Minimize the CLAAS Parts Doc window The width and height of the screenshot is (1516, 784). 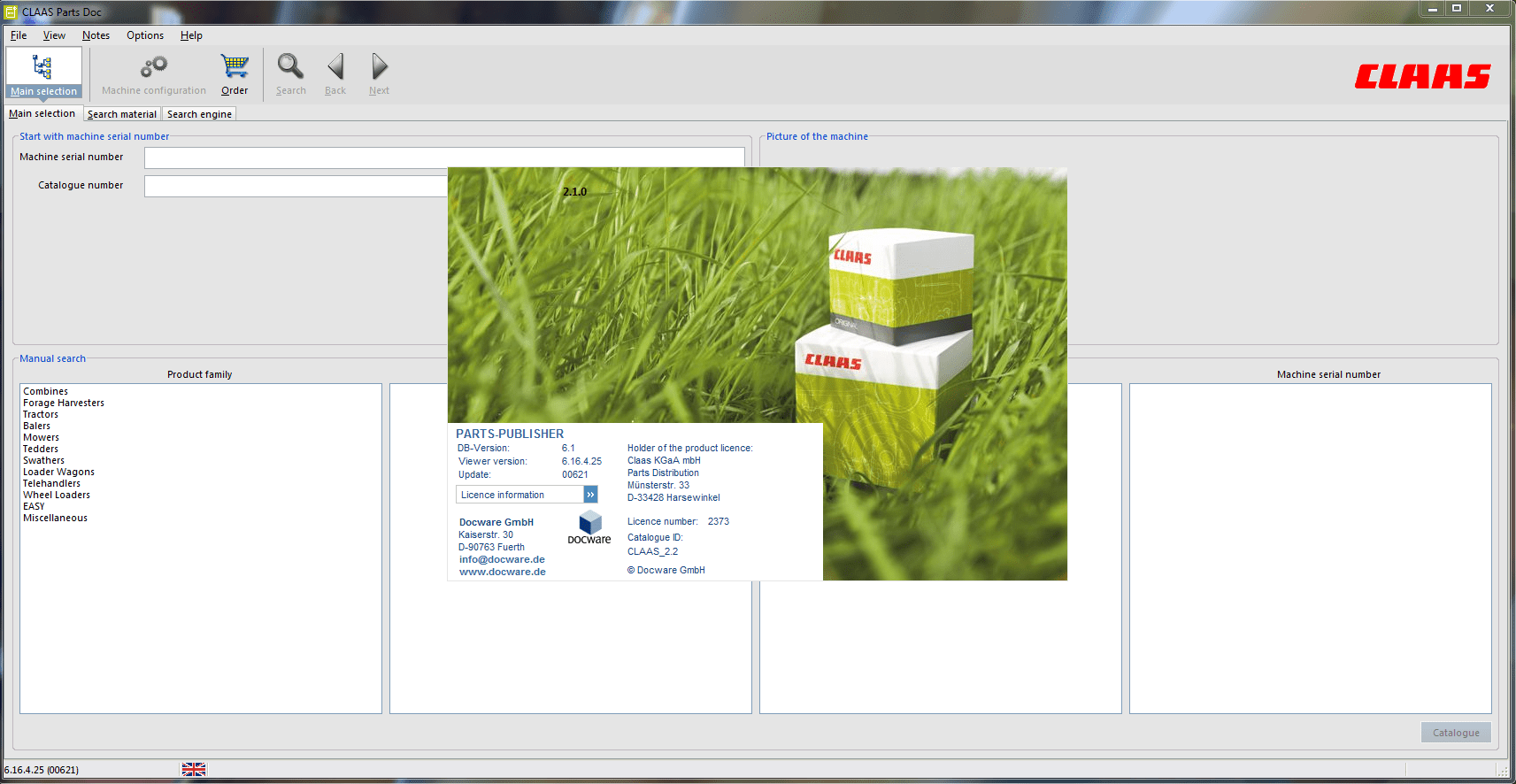tap(1432, 9)
